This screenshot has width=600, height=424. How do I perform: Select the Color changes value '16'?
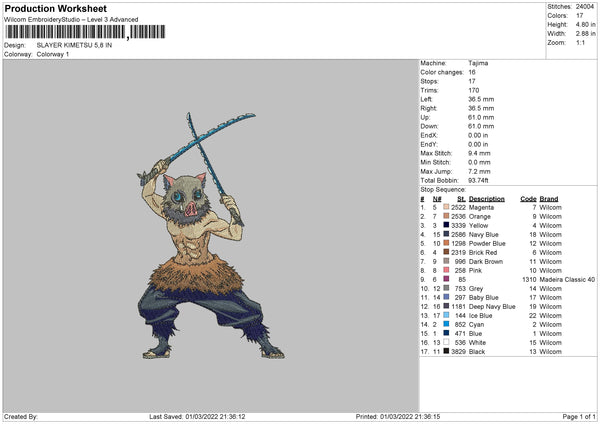[x=472, y=72]
